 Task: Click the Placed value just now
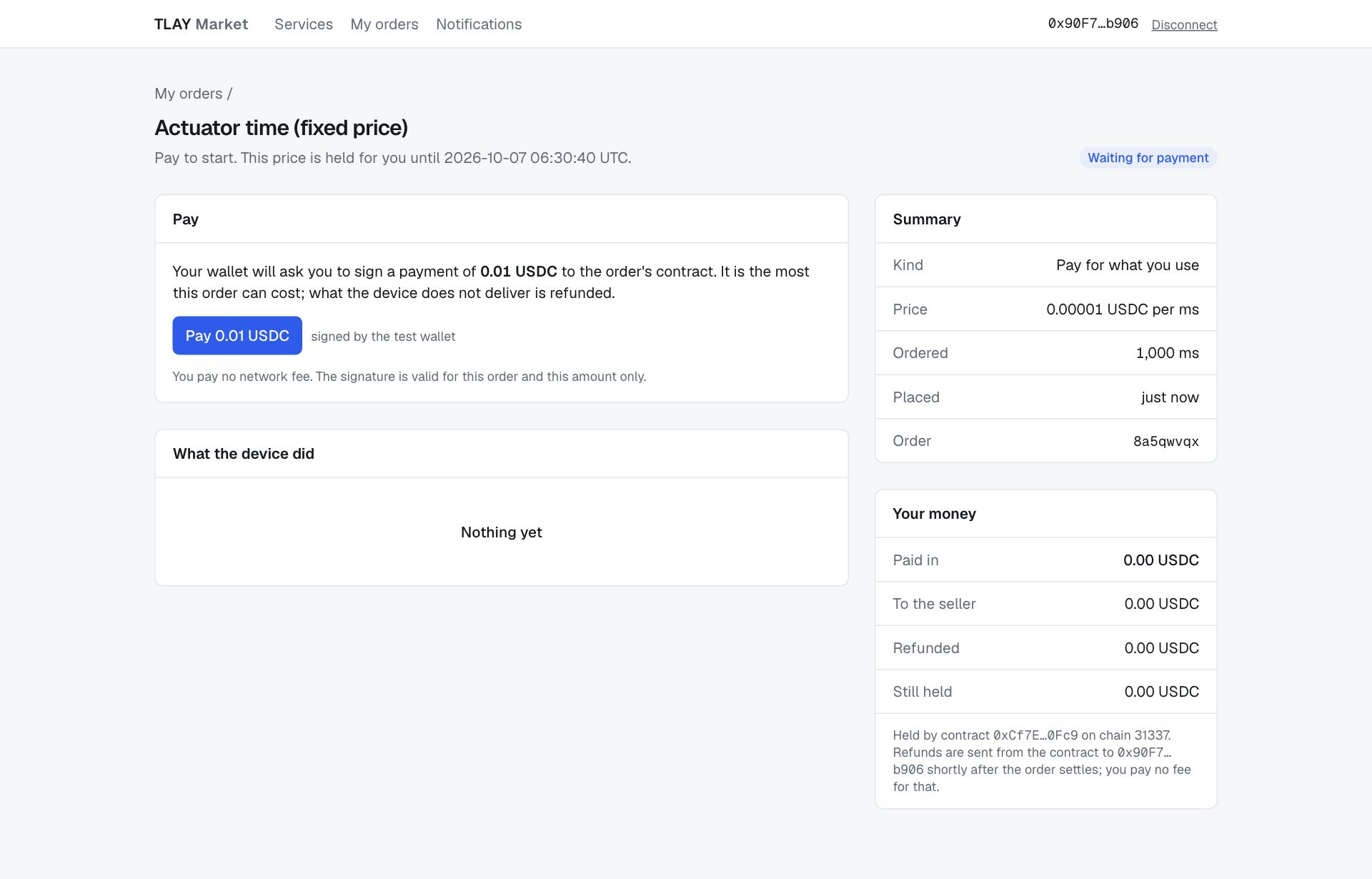point(1170,397)
